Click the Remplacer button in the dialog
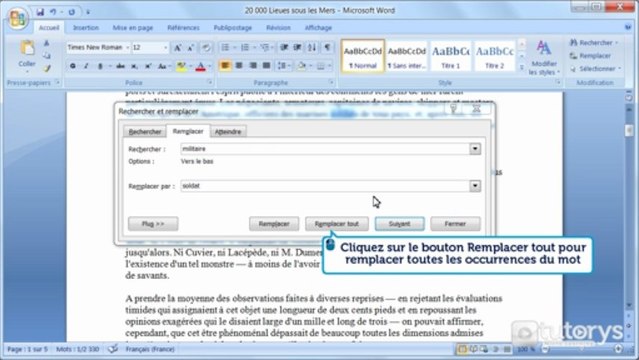 pyautogui.click(x=274, y=224)
